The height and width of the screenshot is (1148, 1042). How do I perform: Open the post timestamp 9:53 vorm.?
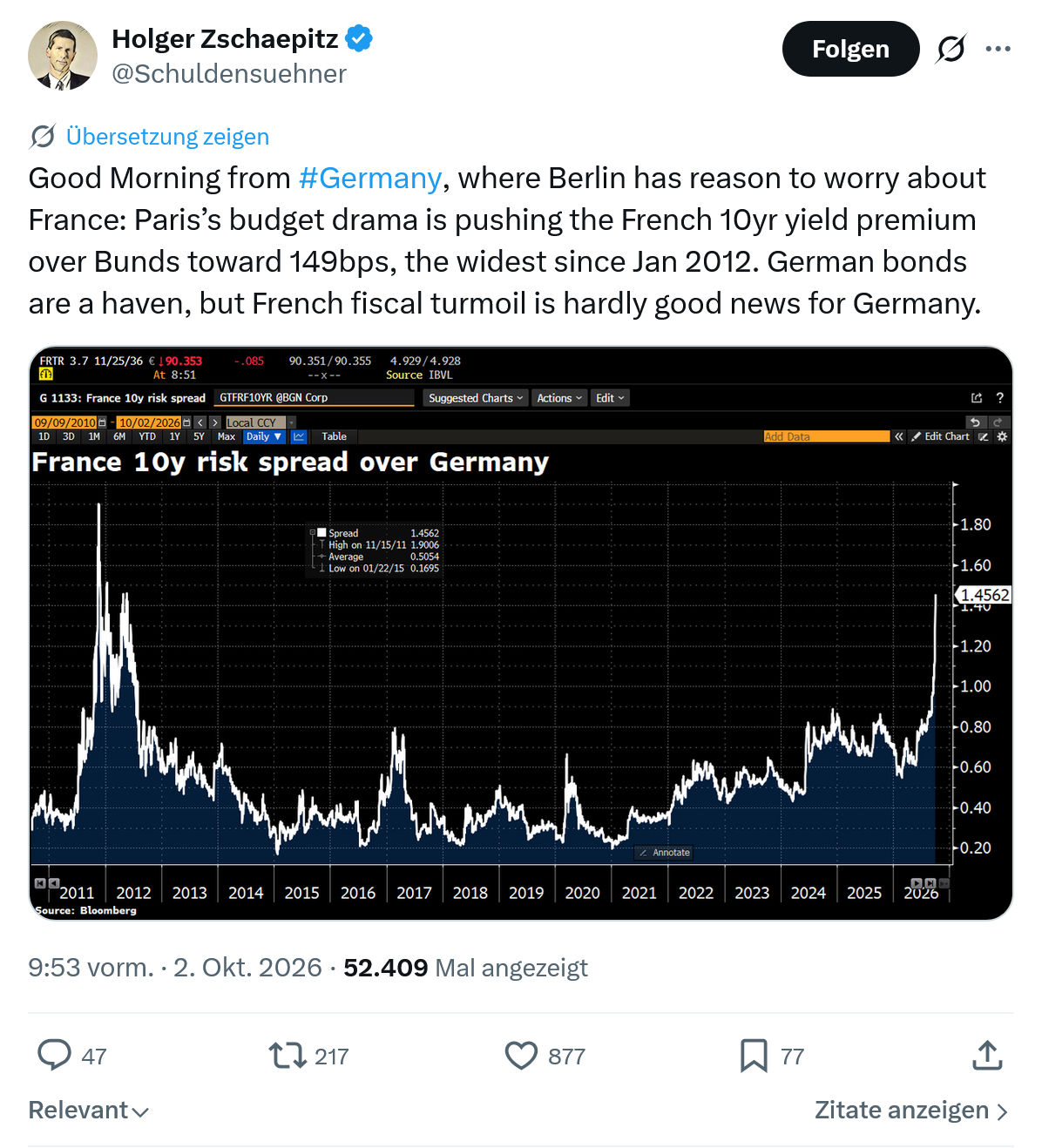91,968
